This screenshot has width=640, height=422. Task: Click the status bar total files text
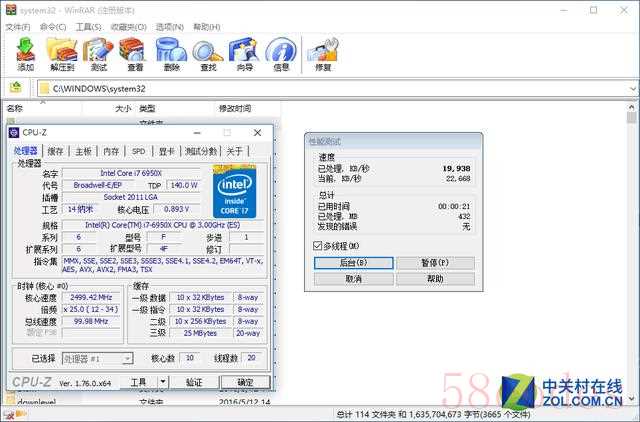pyautogui.click(x=433, y=415)
